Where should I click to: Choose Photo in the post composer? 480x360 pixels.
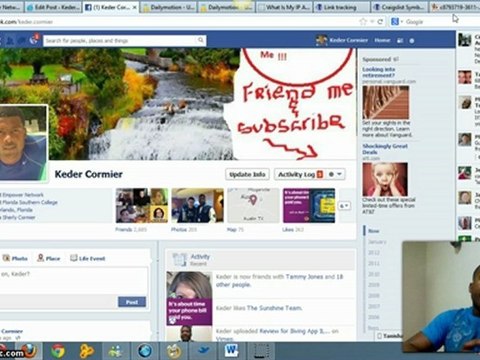(15, 258)
